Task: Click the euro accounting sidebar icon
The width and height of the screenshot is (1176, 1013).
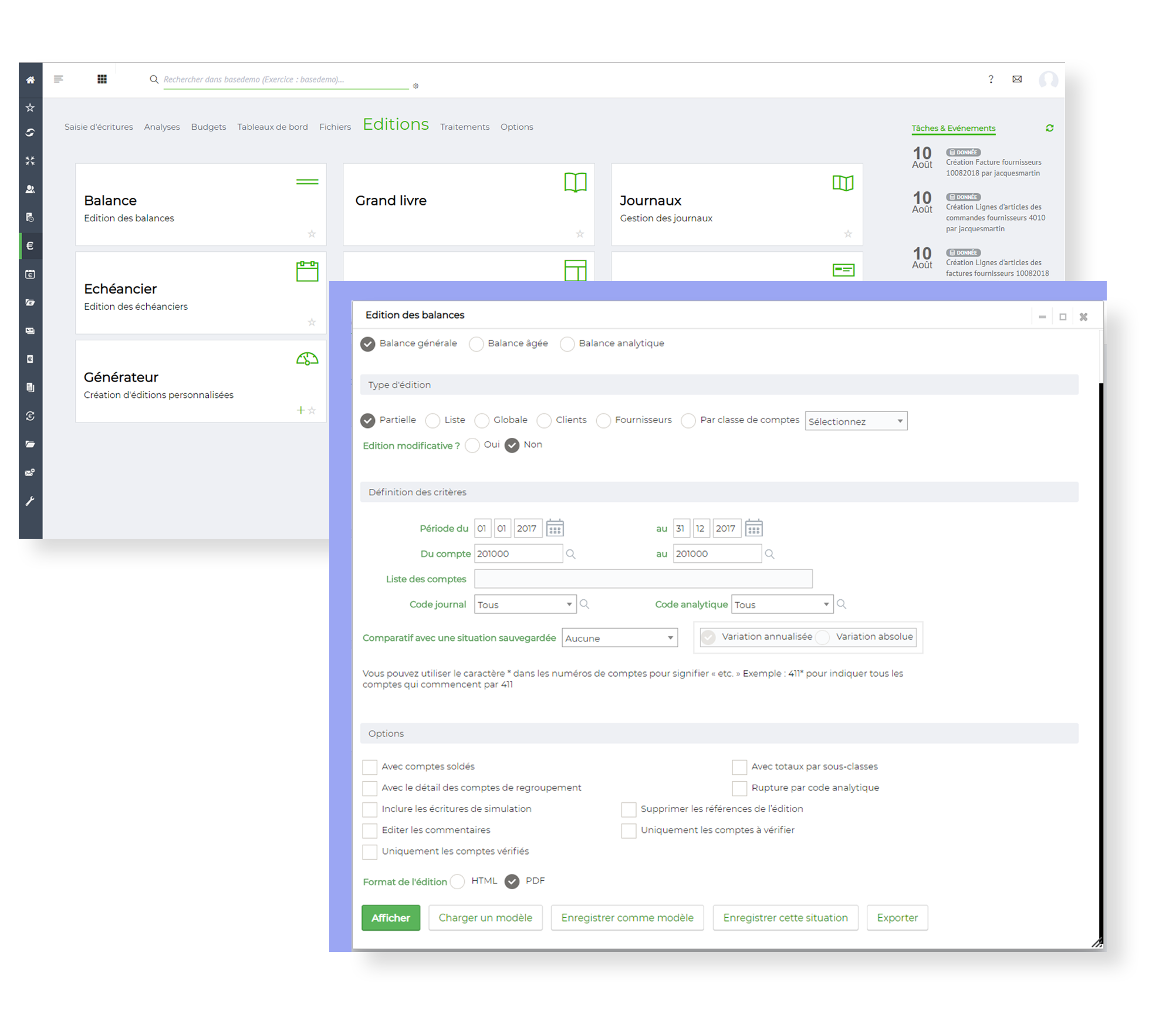Action: click(30, 246)
